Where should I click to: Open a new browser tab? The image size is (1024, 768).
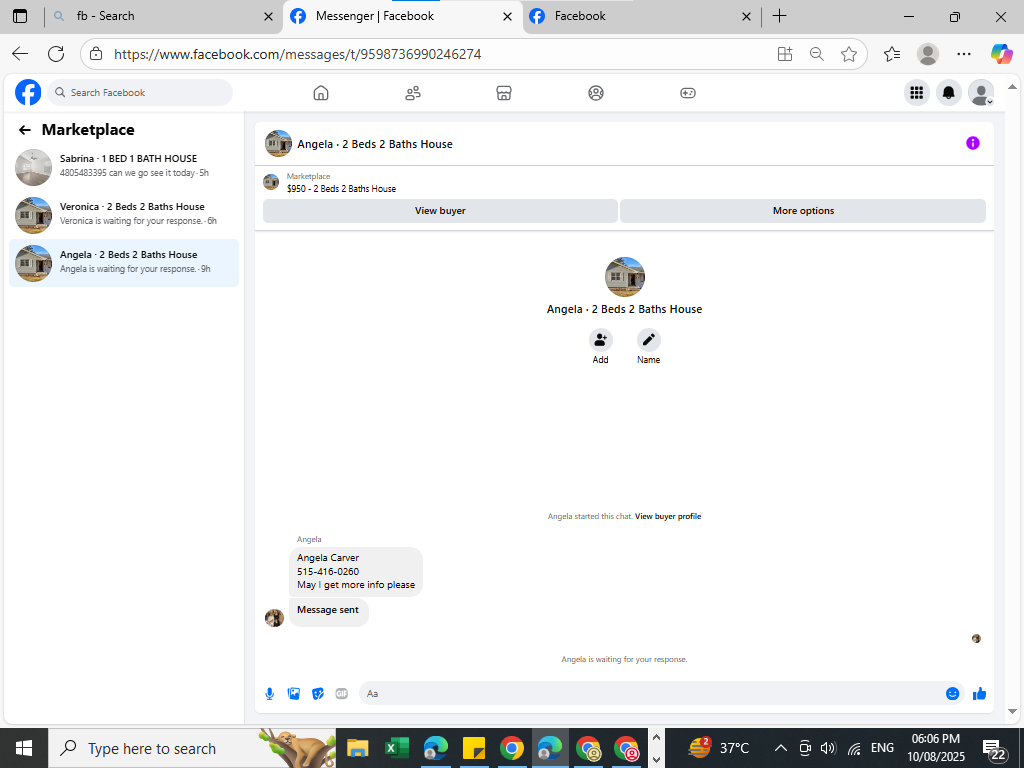click(779, 16)
